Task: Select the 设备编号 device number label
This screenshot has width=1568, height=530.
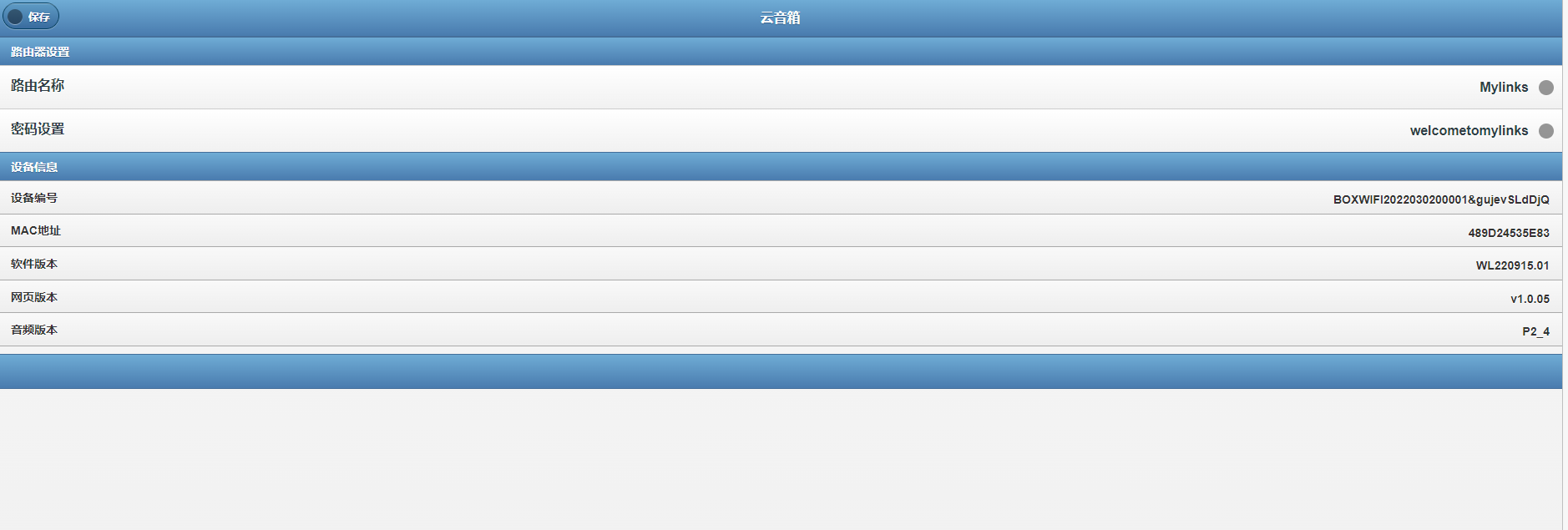Action: click(x=34, y=198)
